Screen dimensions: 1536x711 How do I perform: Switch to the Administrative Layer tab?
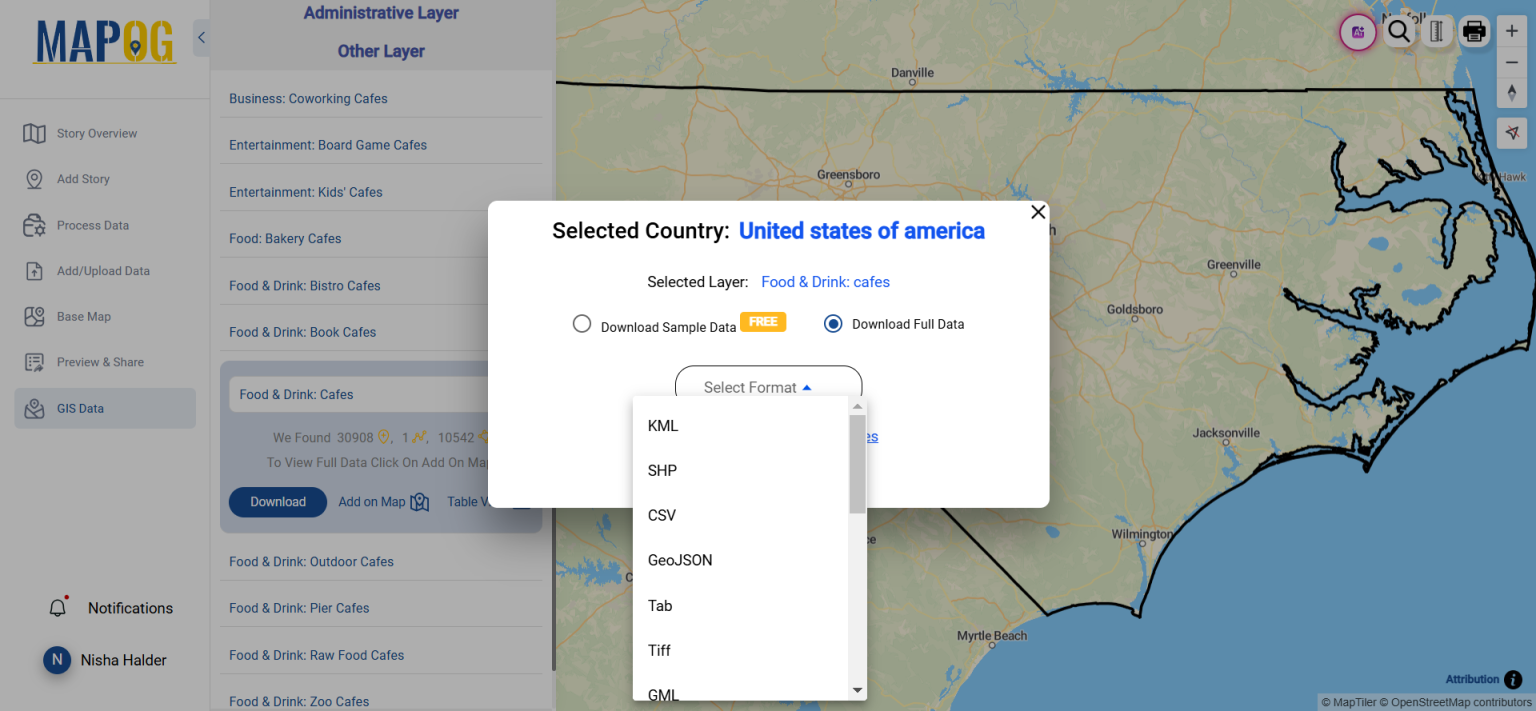(380, 12)
